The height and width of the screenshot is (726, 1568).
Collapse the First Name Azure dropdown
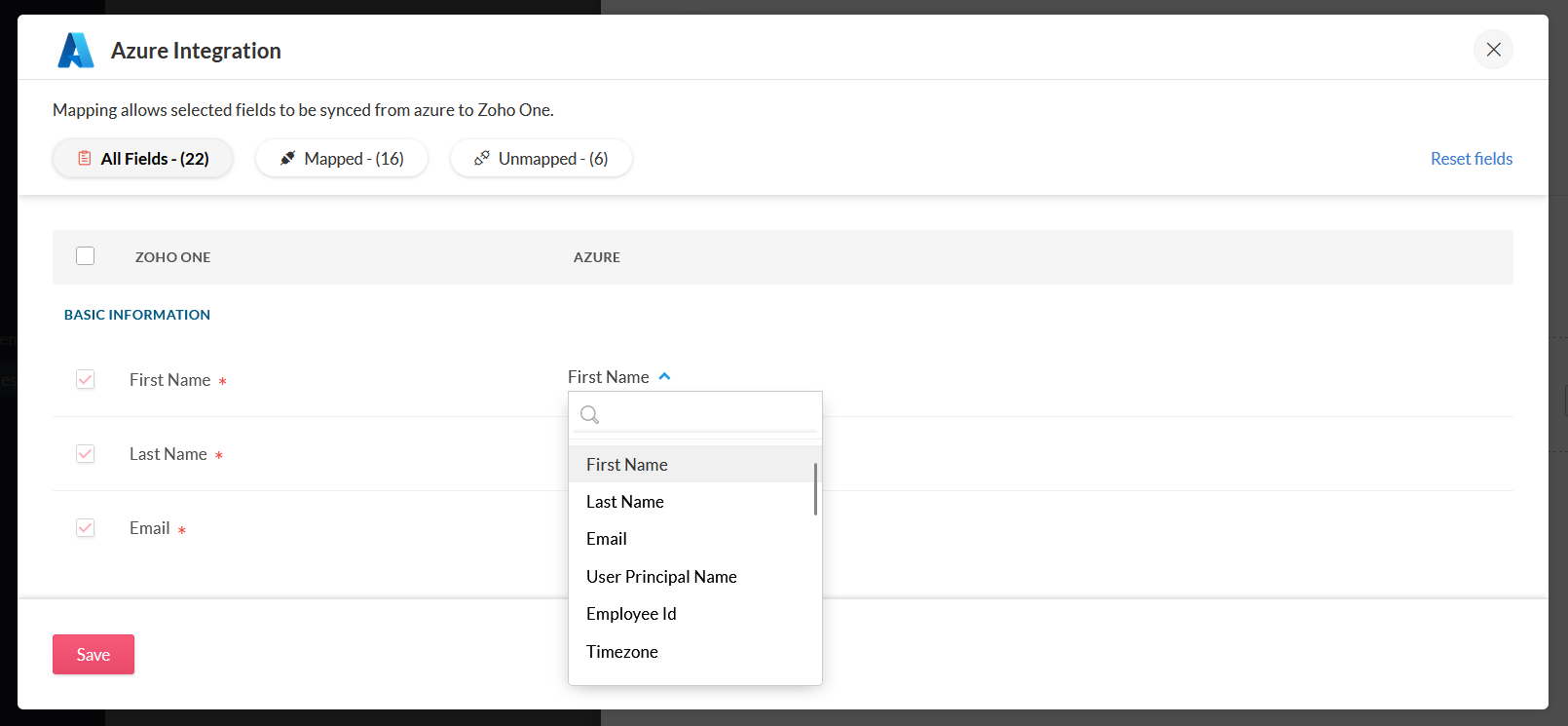pyautogui.click(x=664, y=377)
